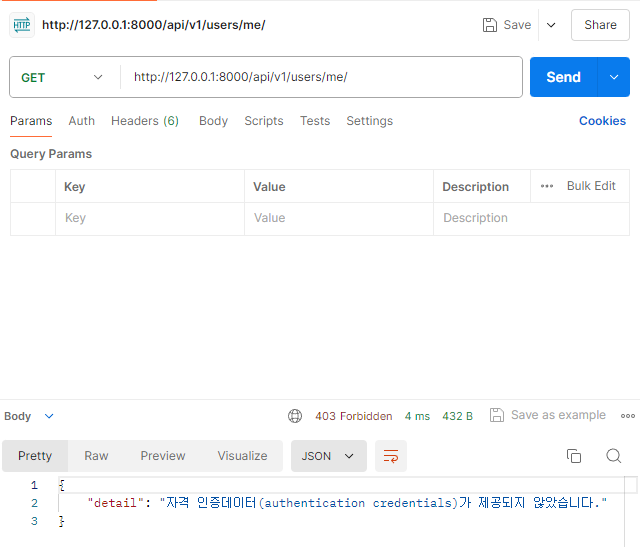Select the Pretty response view
The width and height of the screenshot is (640, 547).
[35, 456]
